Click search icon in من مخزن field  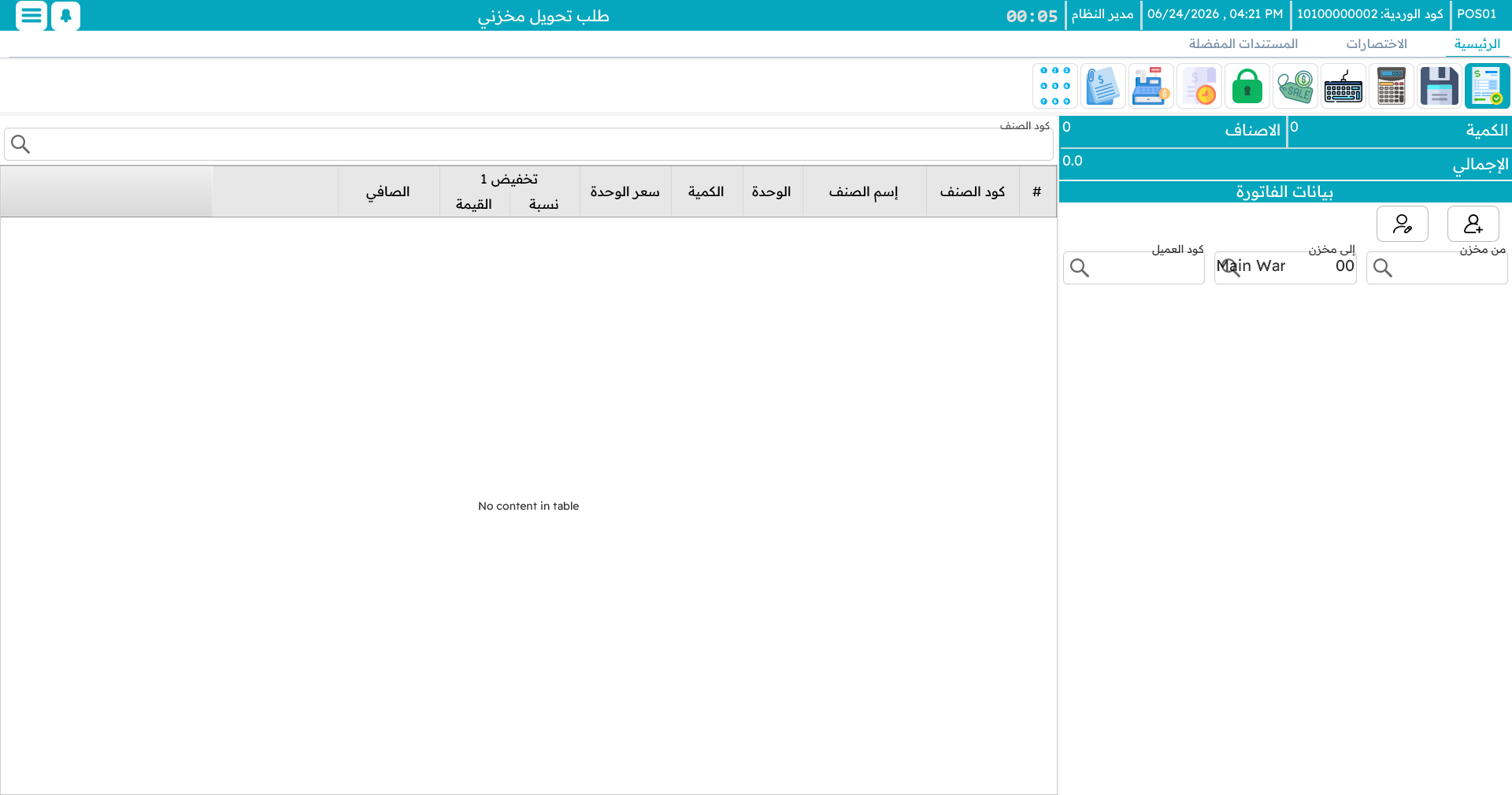click(x=1383, y=268)
